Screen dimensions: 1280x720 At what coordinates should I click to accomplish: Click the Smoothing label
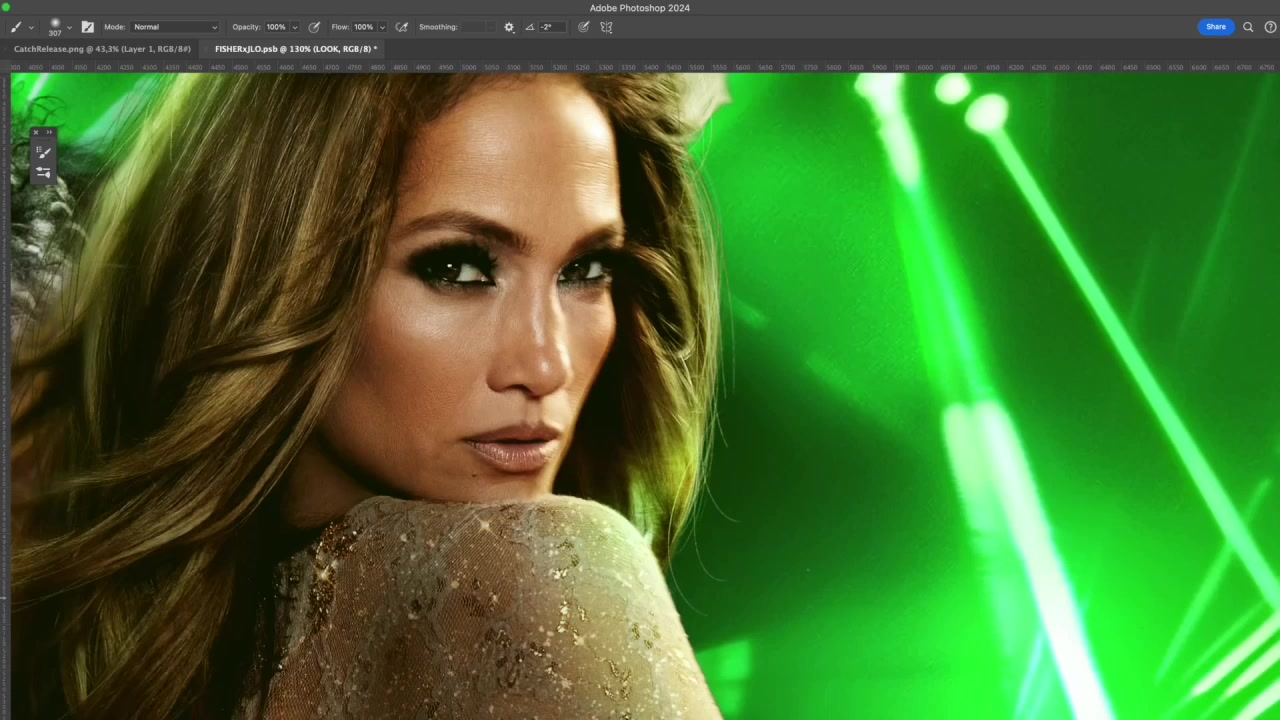(438, 27)
